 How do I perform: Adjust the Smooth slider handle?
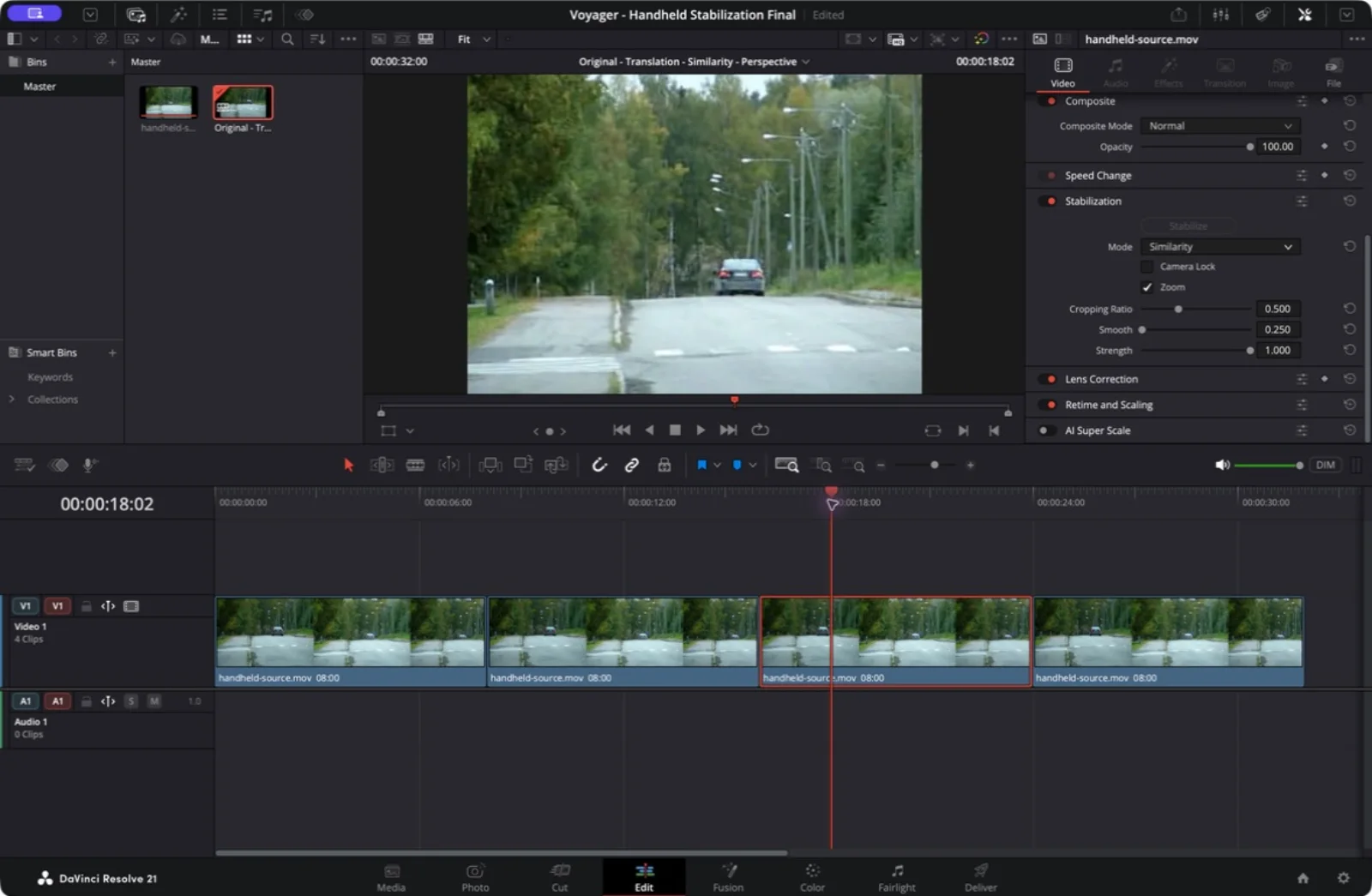(x=1142, y=329)
